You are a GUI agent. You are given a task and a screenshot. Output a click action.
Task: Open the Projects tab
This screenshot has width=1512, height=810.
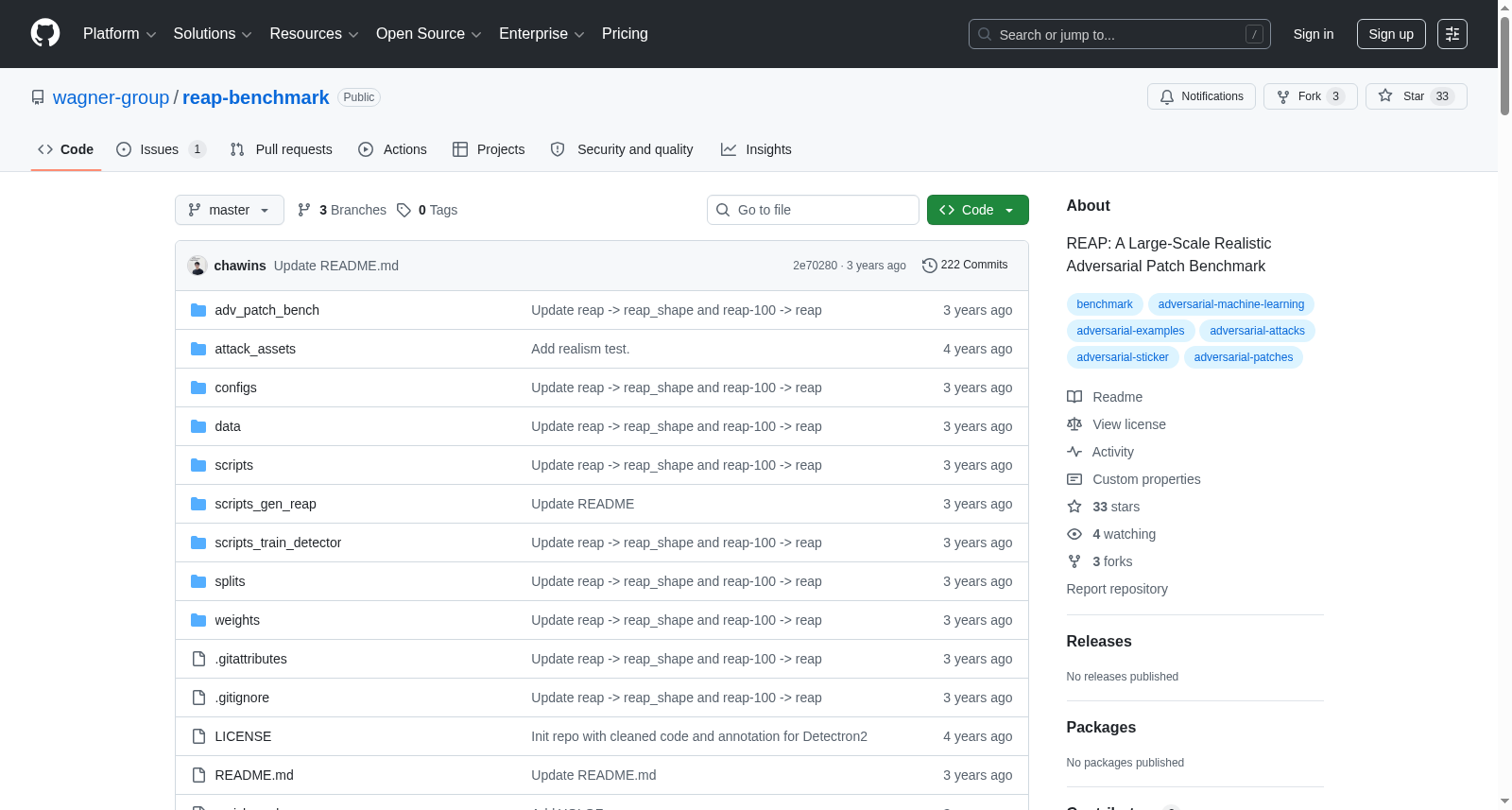coord(489,149)
